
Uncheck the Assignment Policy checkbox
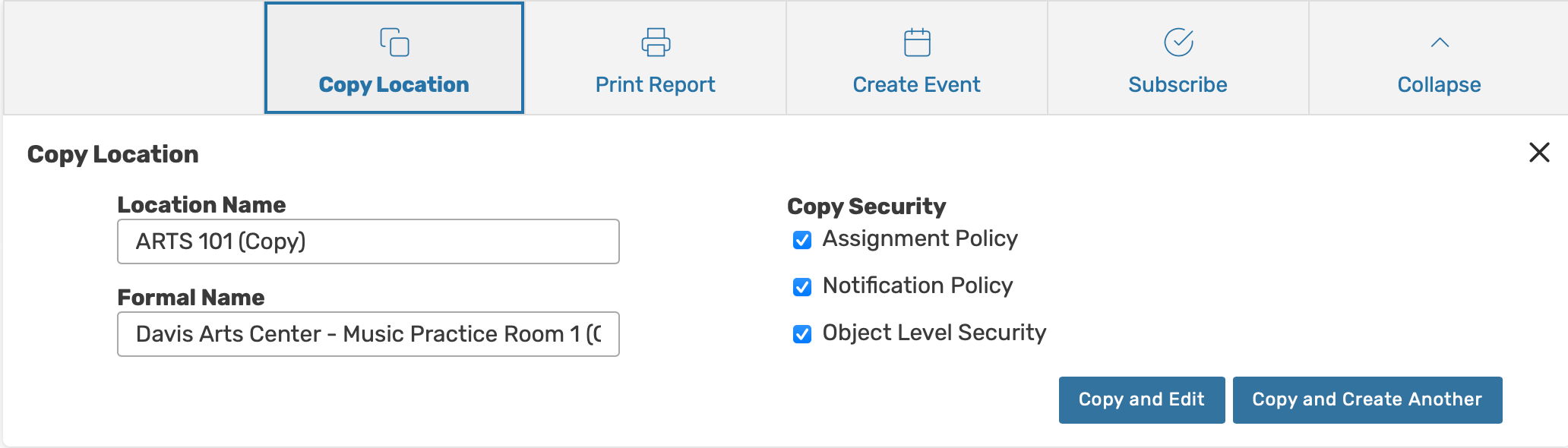(x=802, y=240)
